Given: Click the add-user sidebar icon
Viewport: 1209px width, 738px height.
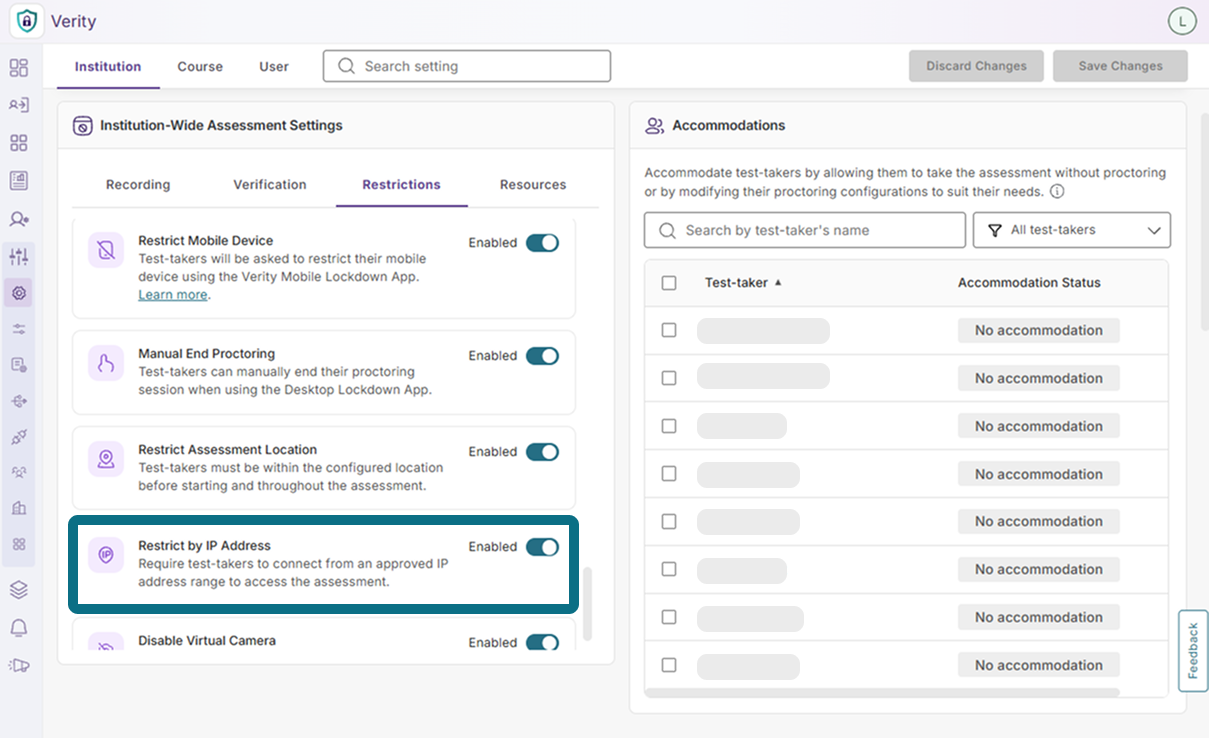Looking at the screenshot, I should (x=19, y=218).
